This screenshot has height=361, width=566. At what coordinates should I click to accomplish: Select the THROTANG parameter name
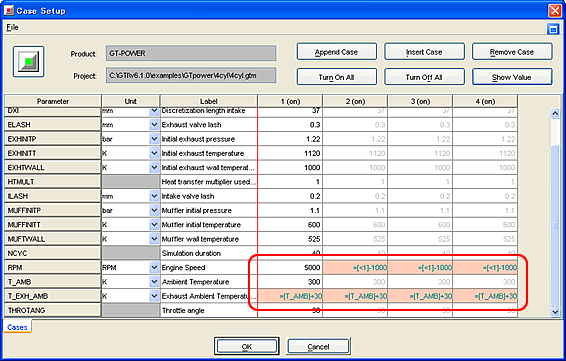(x=52, y=310)
